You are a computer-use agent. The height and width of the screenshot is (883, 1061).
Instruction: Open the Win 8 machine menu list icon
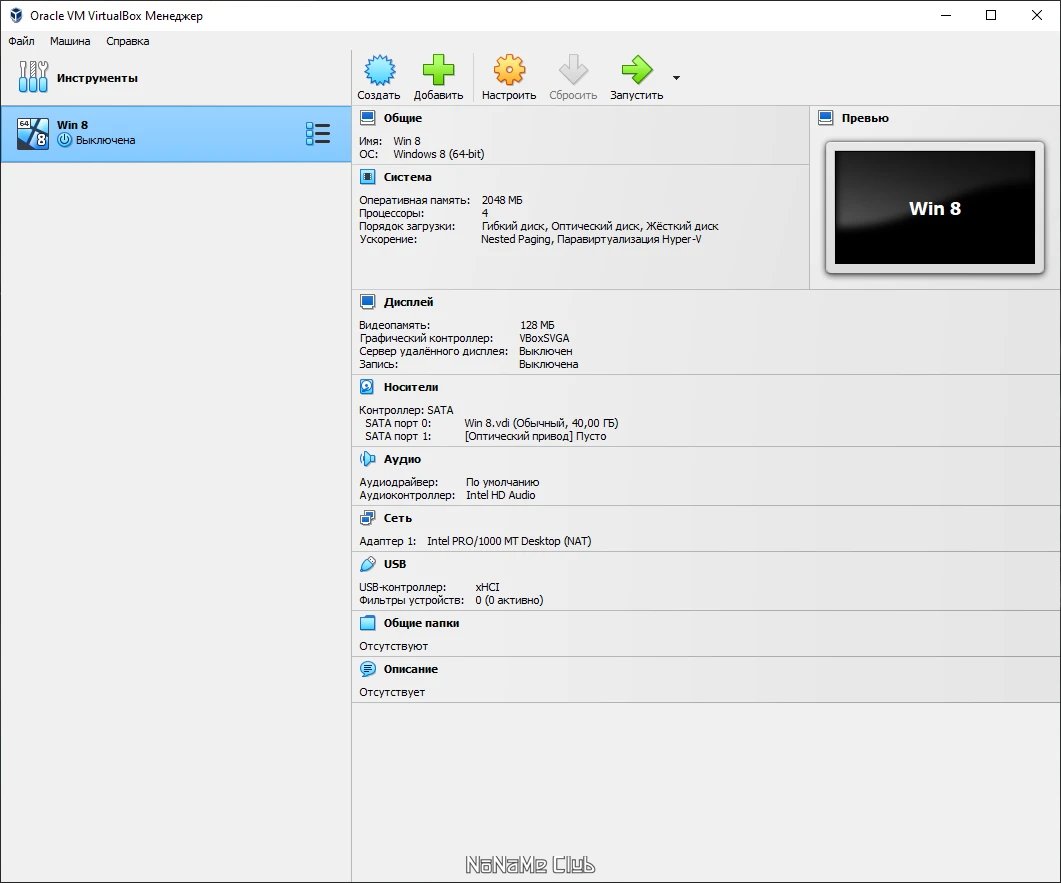coord(318,133)
